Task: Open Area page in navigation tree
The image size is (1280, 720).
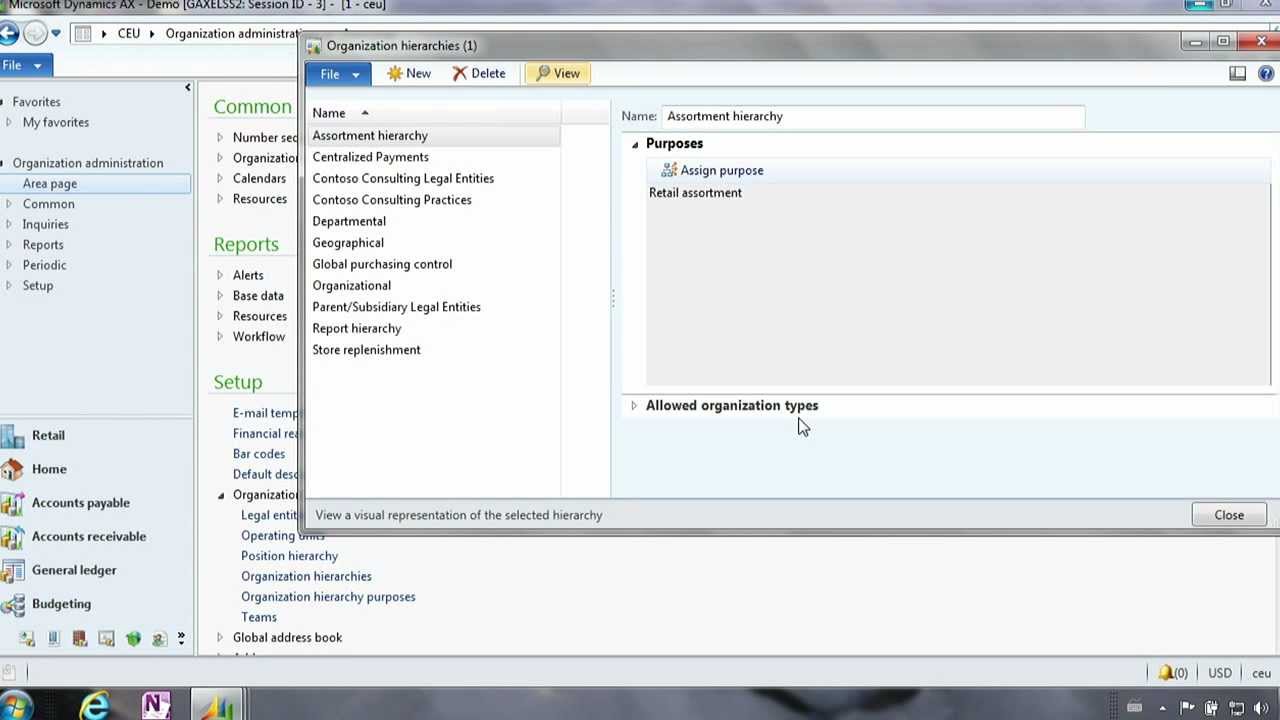Action: point(50,183)
